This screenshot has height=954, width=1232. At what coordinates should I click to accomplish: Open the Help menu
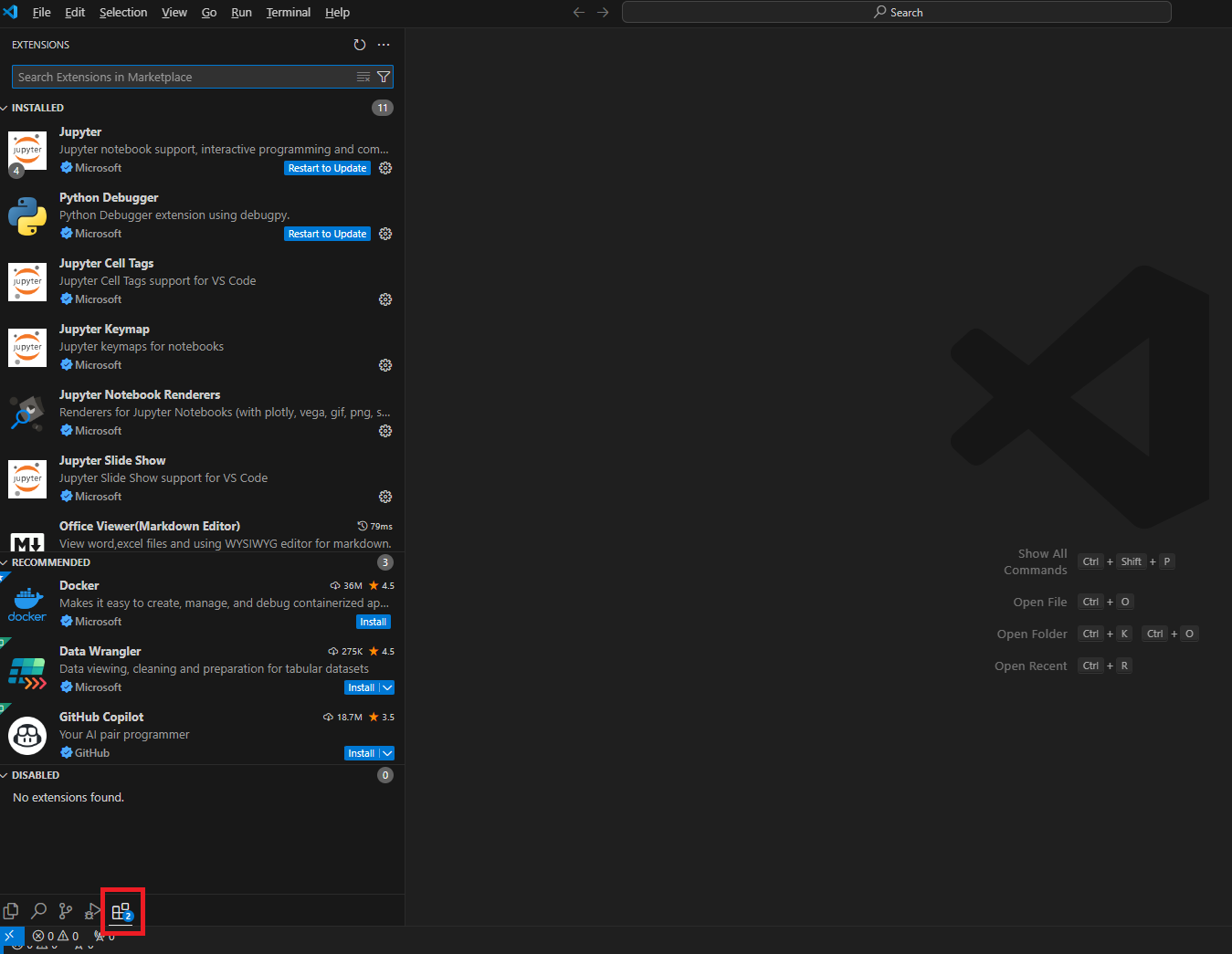pyautogui.click(x=338, y=12)
